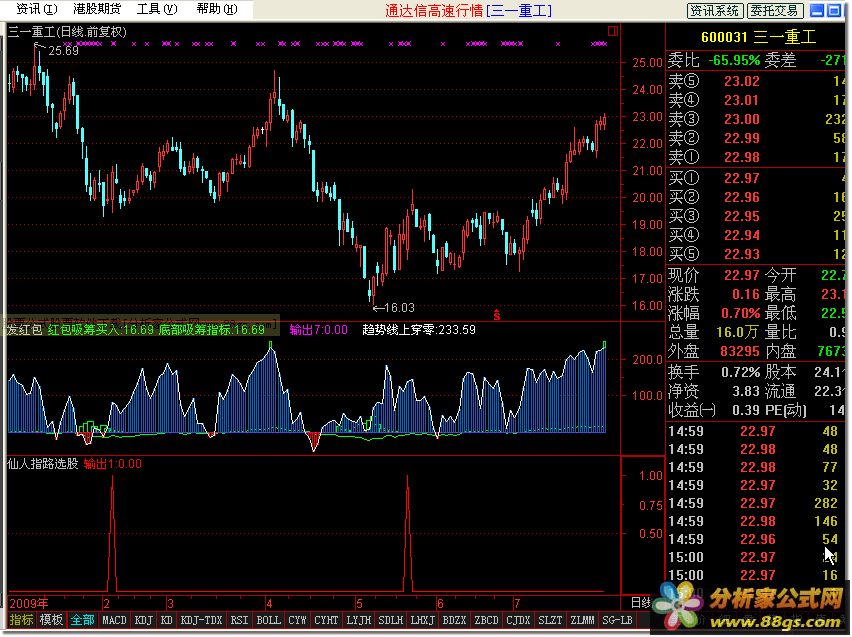Click the 输出1:0.00 label
Screen dimensions: 852x637
point(112,464)
